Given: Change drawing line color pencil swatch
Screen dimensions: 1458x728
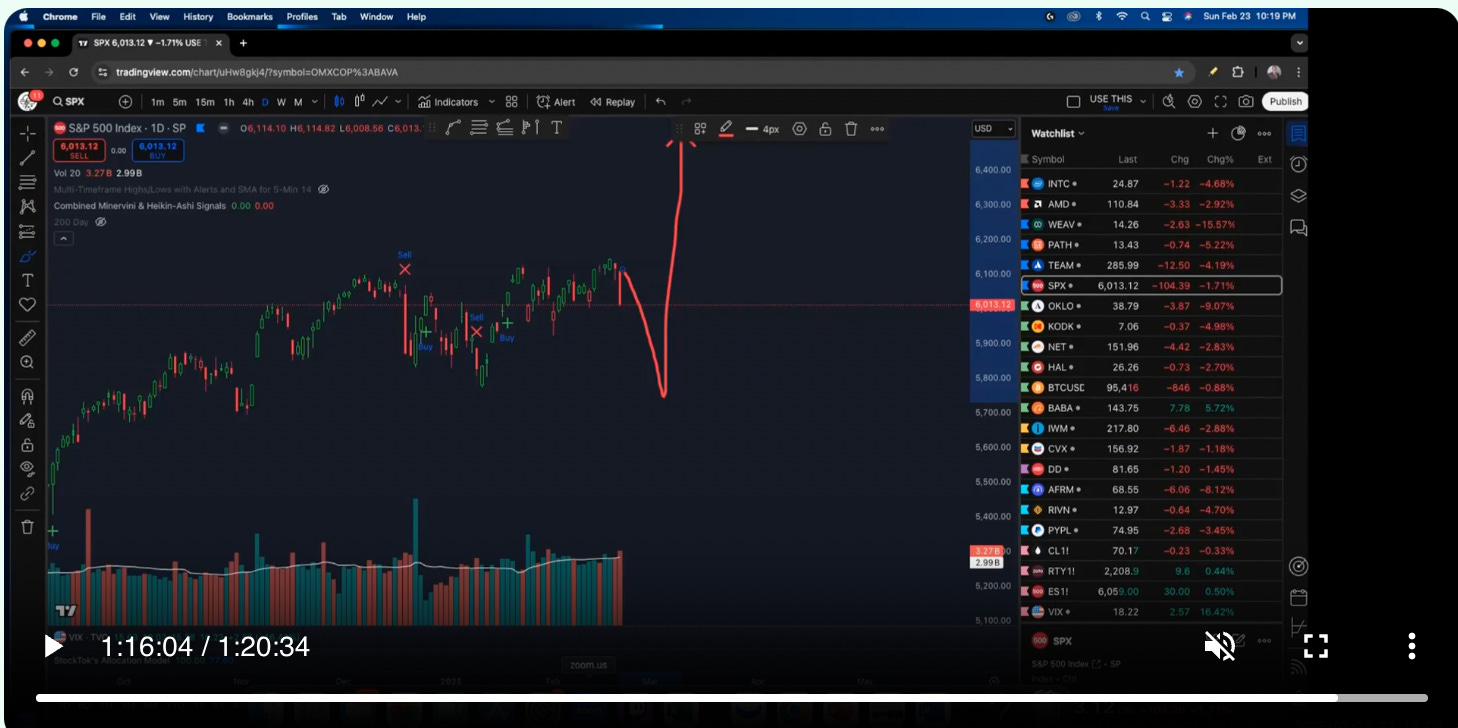Looking at the screenshot, I should [726, 129].
